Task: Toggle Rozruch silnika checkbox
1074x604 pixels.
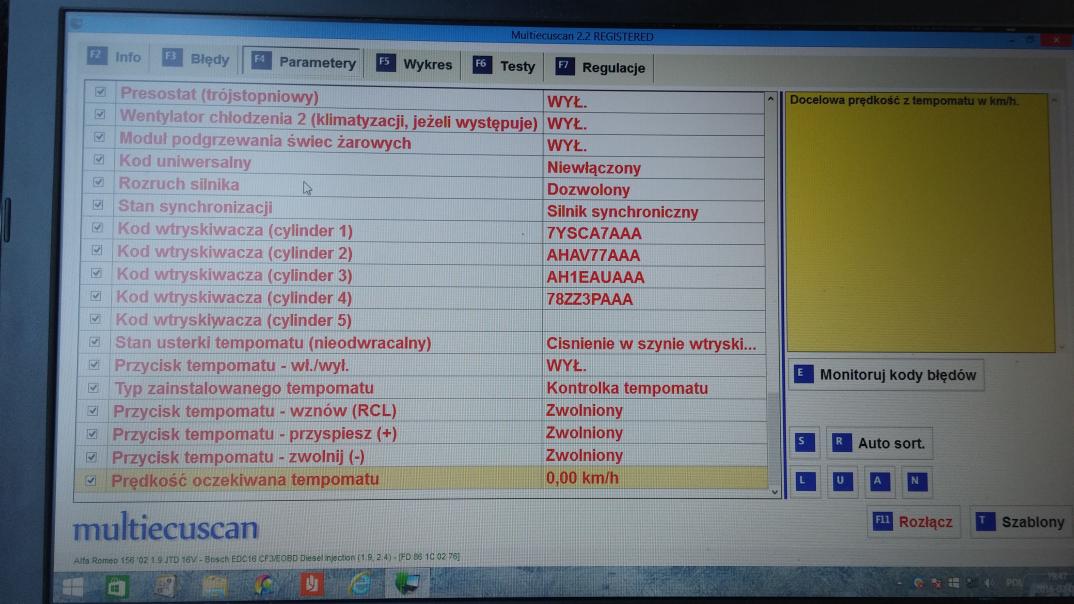Action: pyautogui.click(x=98, y=182)
